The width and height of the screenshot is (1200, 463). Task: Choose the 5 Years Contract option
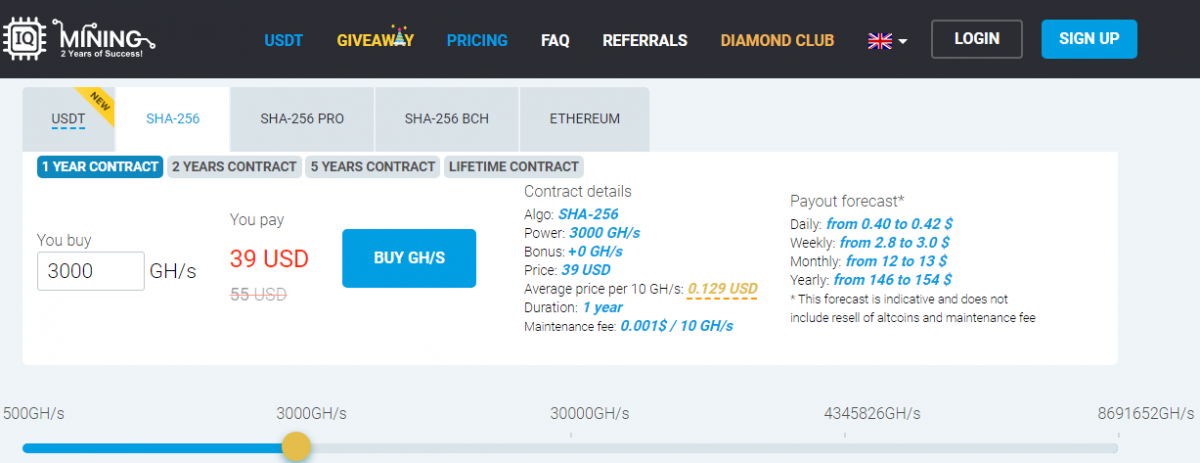coord(373,167)
